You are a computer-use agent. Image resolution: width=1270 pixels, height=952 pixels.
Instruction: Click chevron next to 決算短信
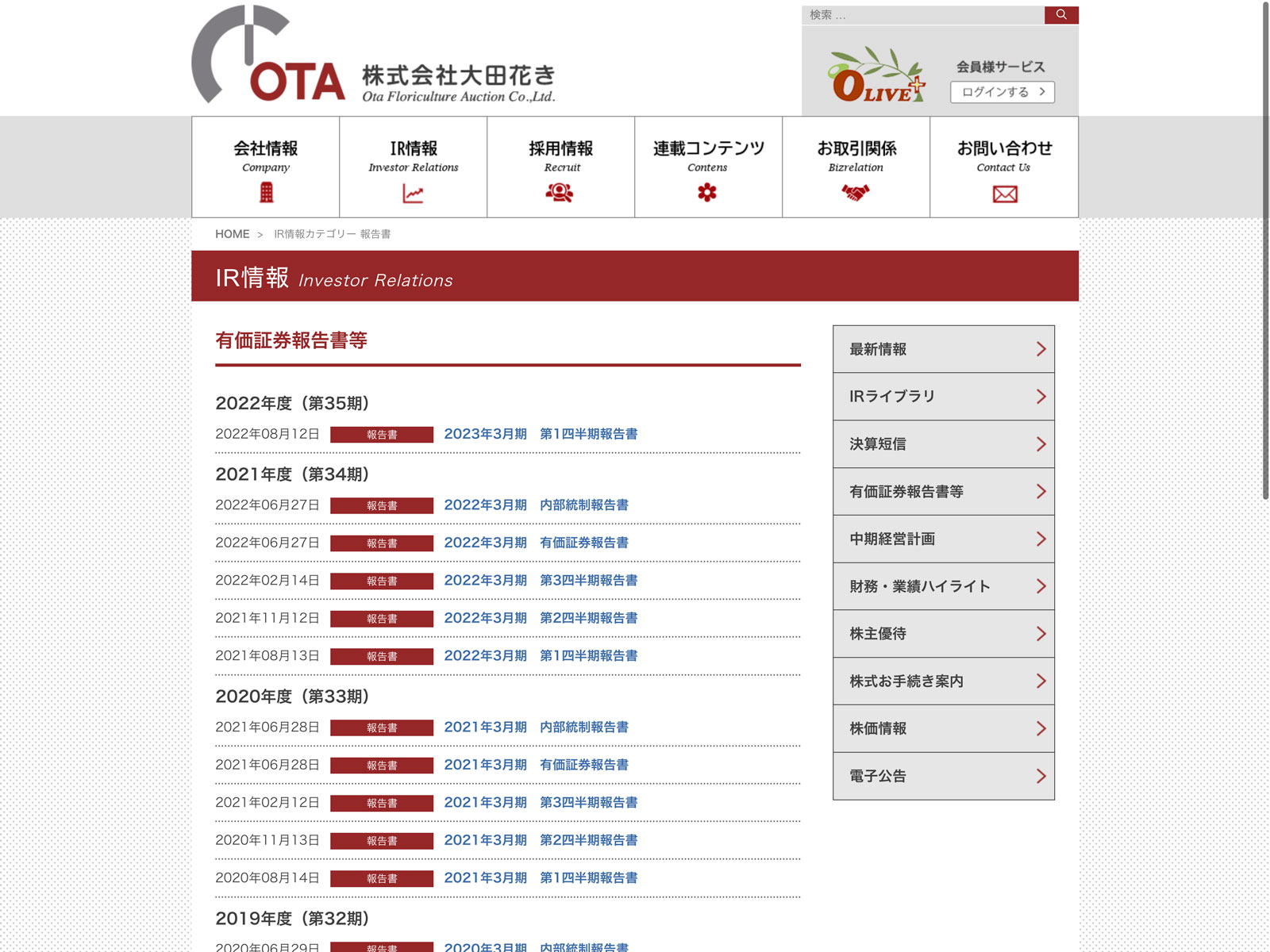1040,444
